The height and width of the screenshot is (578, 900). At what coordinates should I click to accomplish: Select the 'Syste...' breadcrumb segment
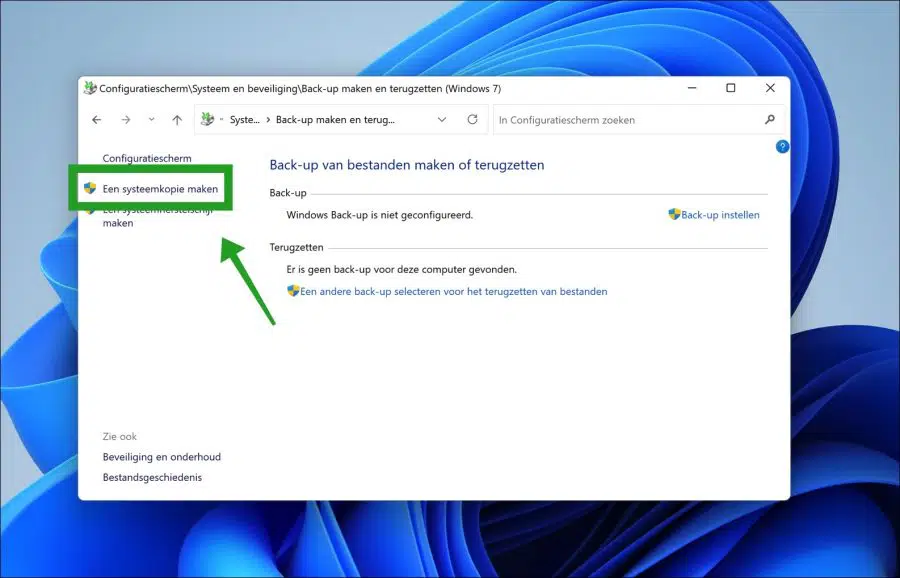[245, 120]
